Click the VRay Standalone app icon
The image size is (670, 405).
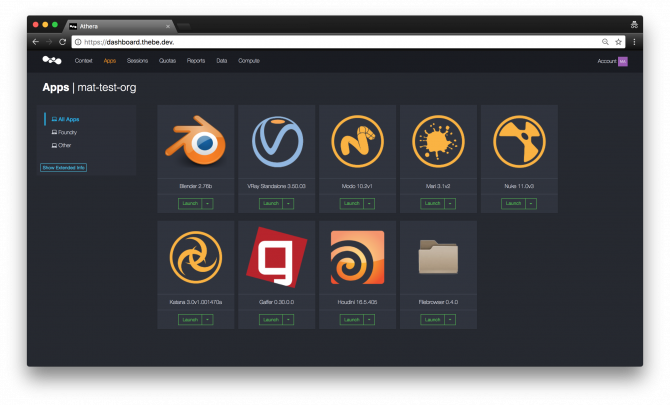pos(277,141)
